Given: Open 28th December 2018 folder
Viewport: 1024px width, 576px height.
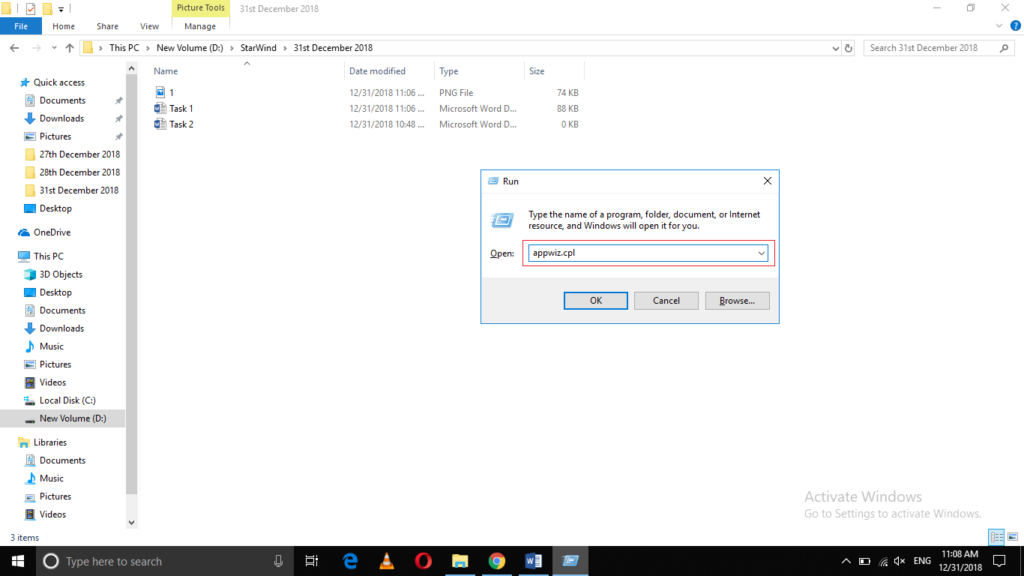Looking at the screenshot, I should click(79, 172).
